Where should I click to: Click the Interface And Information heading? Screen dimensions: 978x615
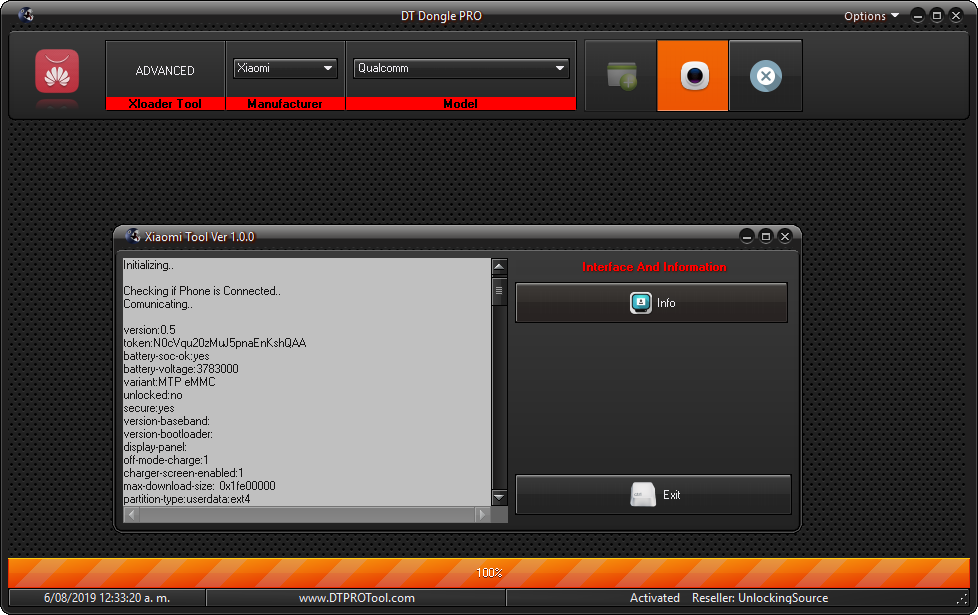[654, 267]
